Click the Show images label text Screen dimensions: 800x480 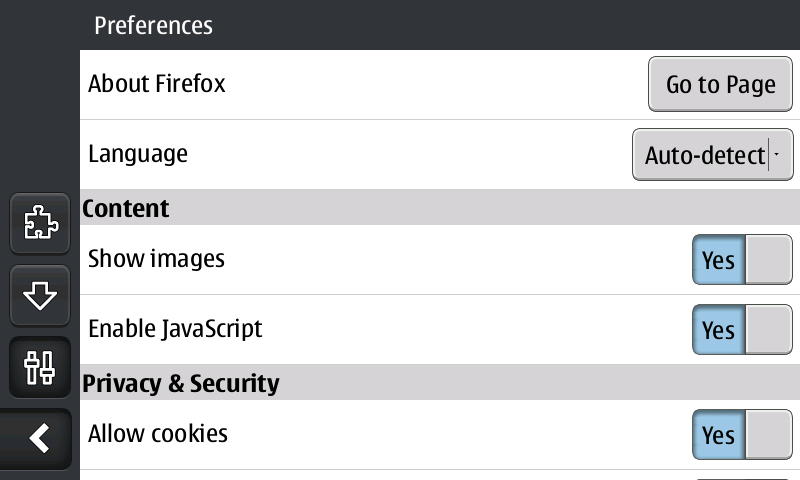pyautogui.click(x=156, y=259)
